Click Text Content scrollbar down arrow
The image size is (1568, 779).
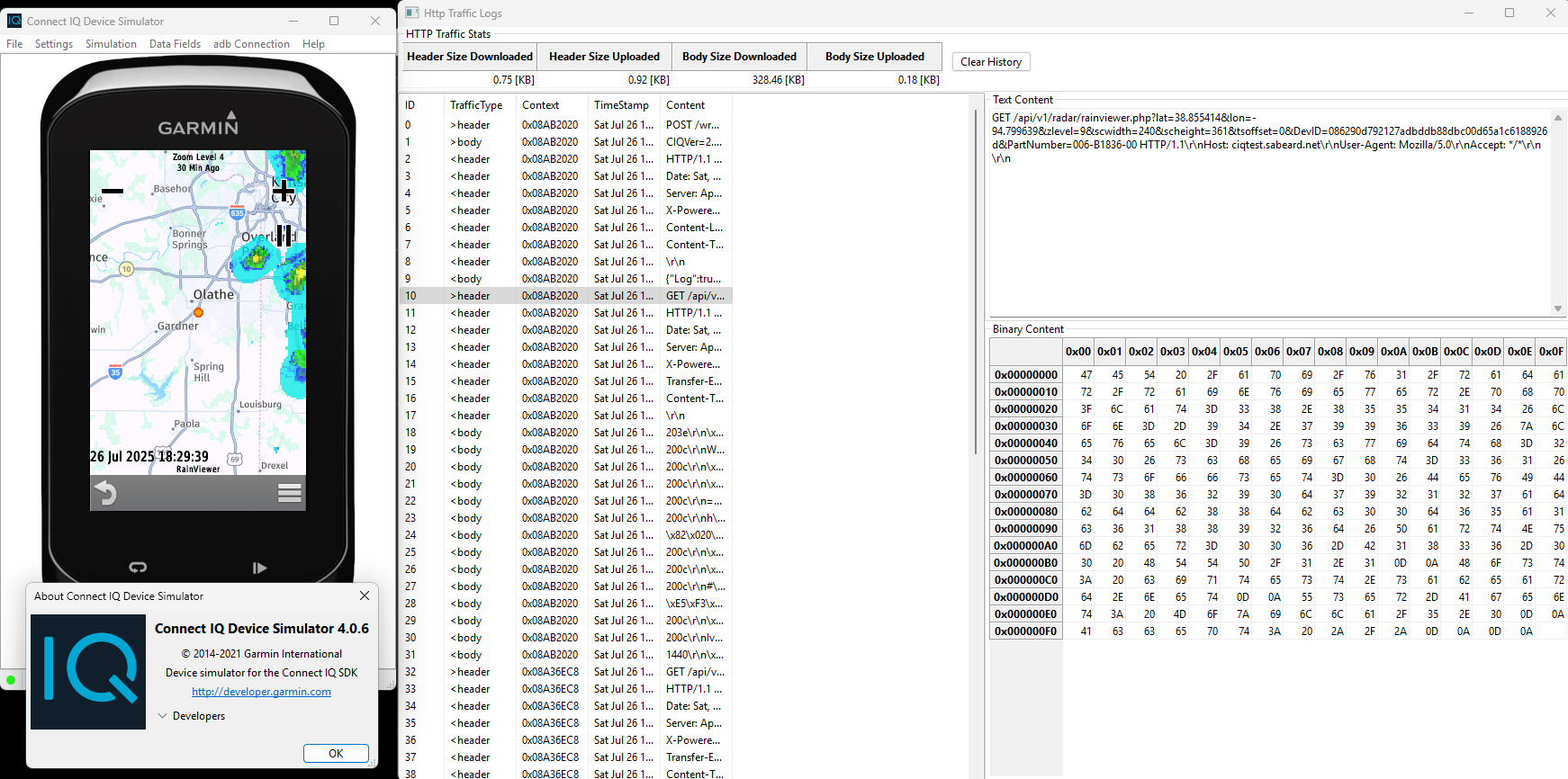1558,309
